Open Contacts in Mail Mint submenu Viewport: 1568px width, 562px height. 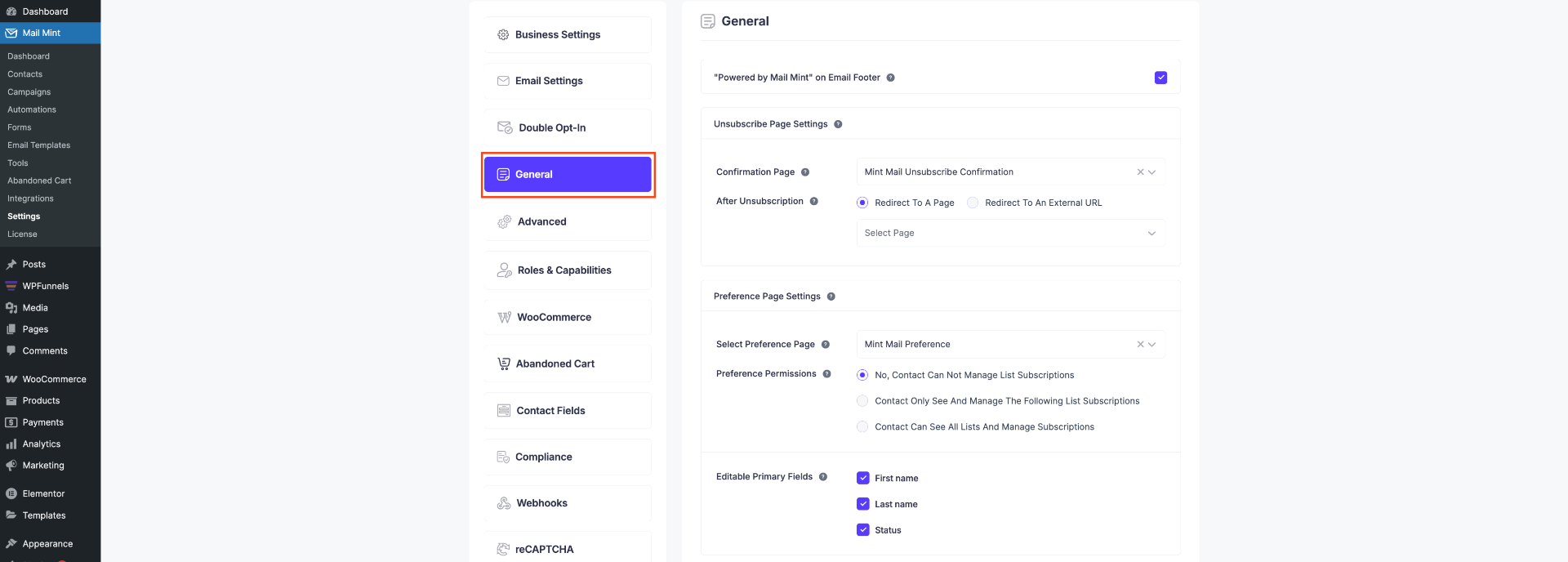[25, 74]
